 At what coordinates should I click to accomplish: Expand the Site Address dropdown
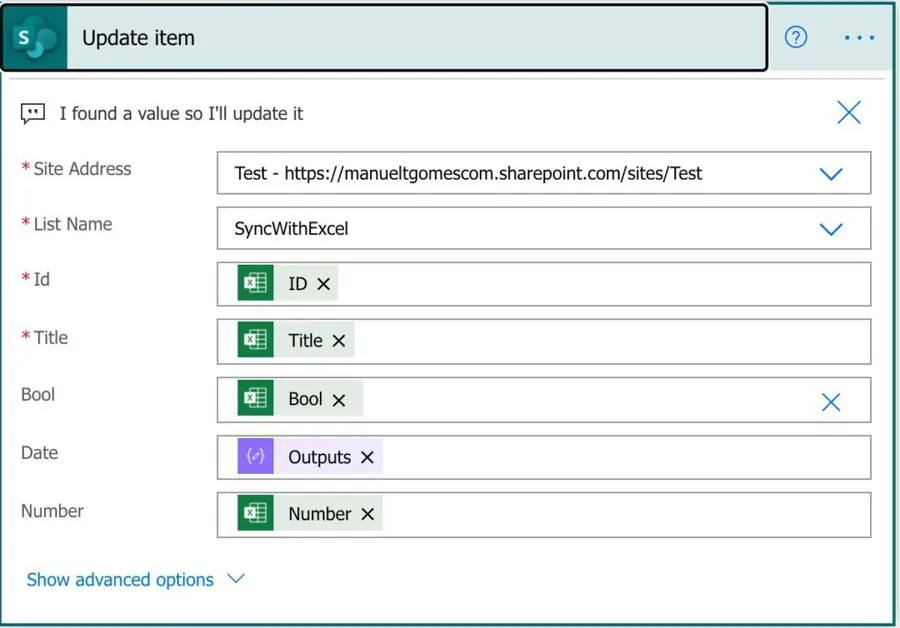(831, 174)
